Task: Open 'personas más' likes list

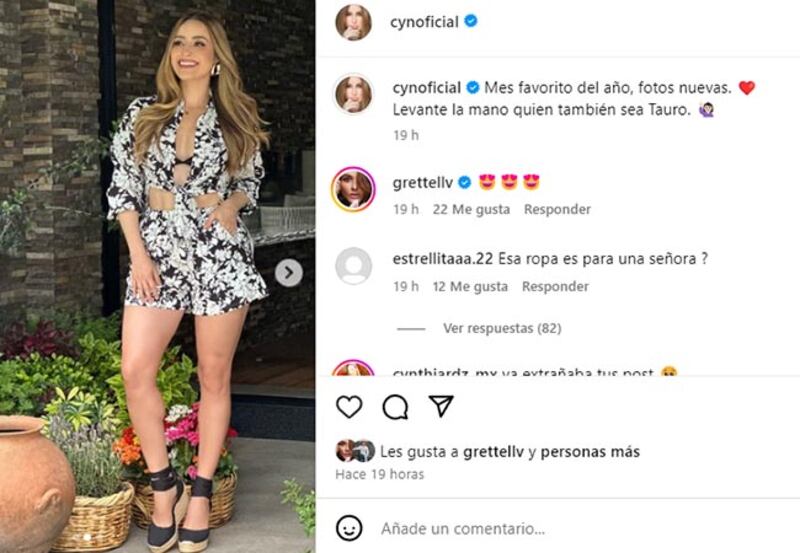Action: click(590, 451)
